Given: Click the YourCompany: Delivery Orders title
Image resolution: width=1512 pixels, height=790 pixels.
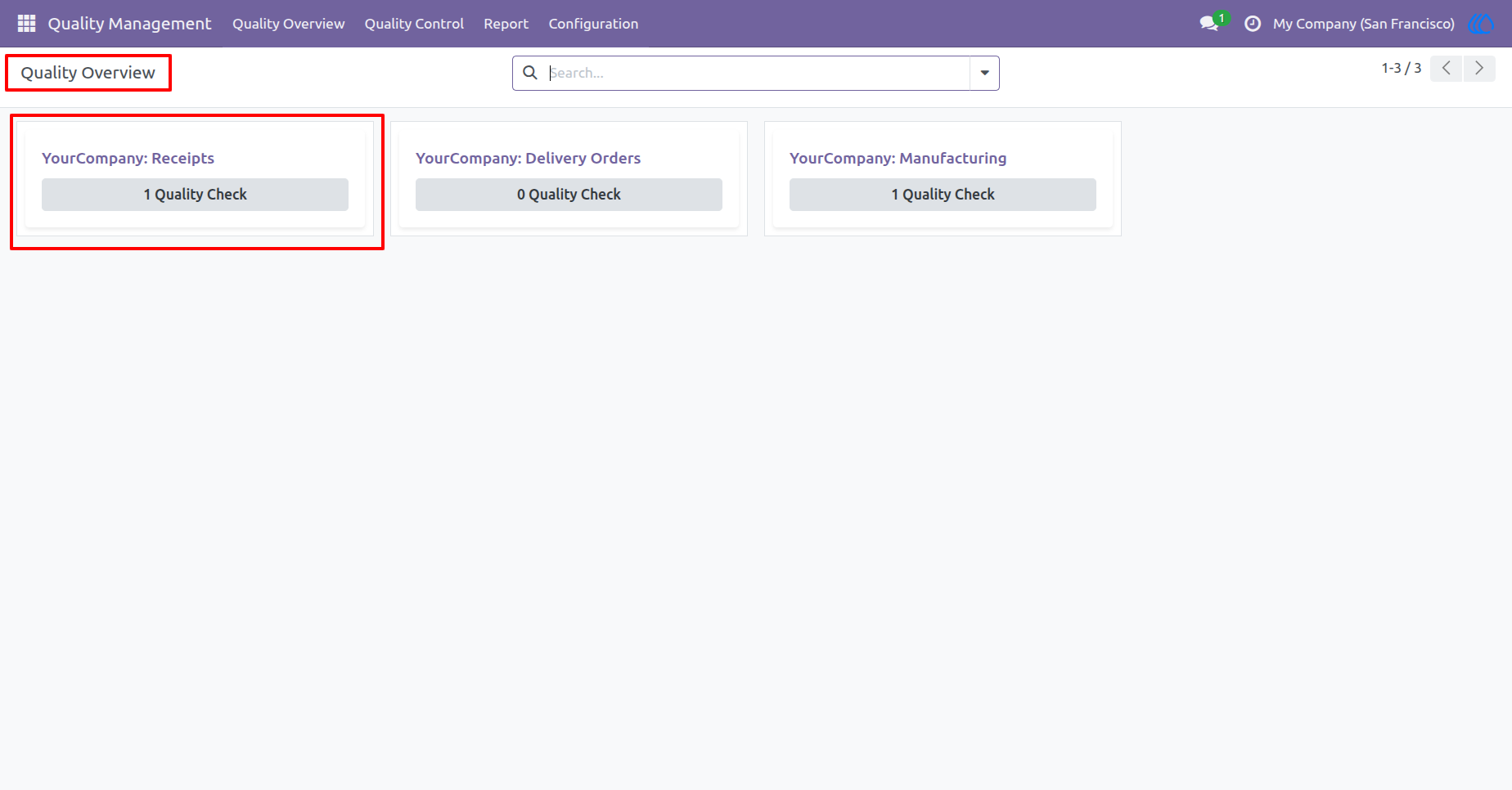Looking at the screenshot, I should pos(528,158).
